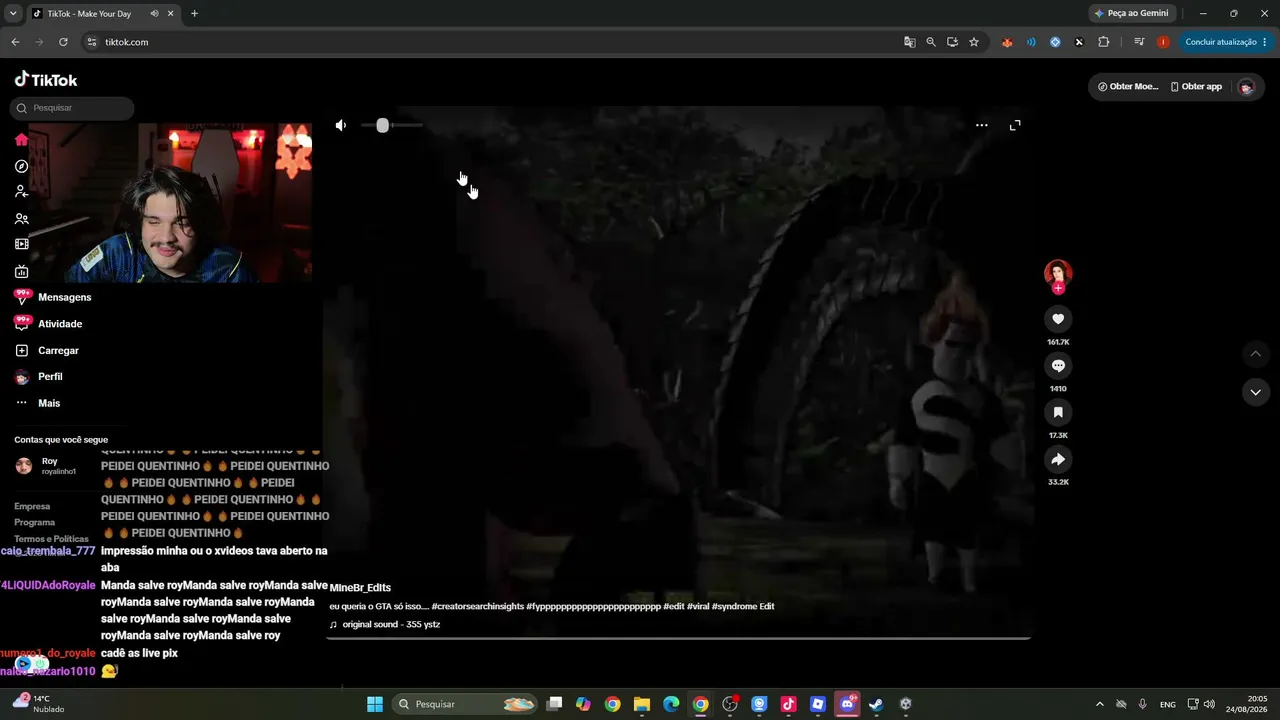Focus the TikTok Pesquisar search field

click(72, 108)
